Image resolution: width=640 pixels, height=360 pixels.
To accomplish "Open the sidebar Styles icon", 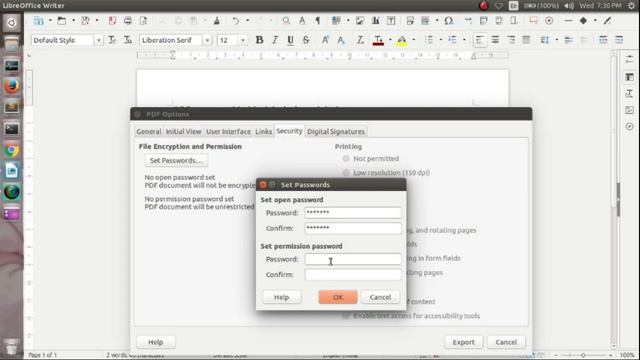I will point(629,93).
